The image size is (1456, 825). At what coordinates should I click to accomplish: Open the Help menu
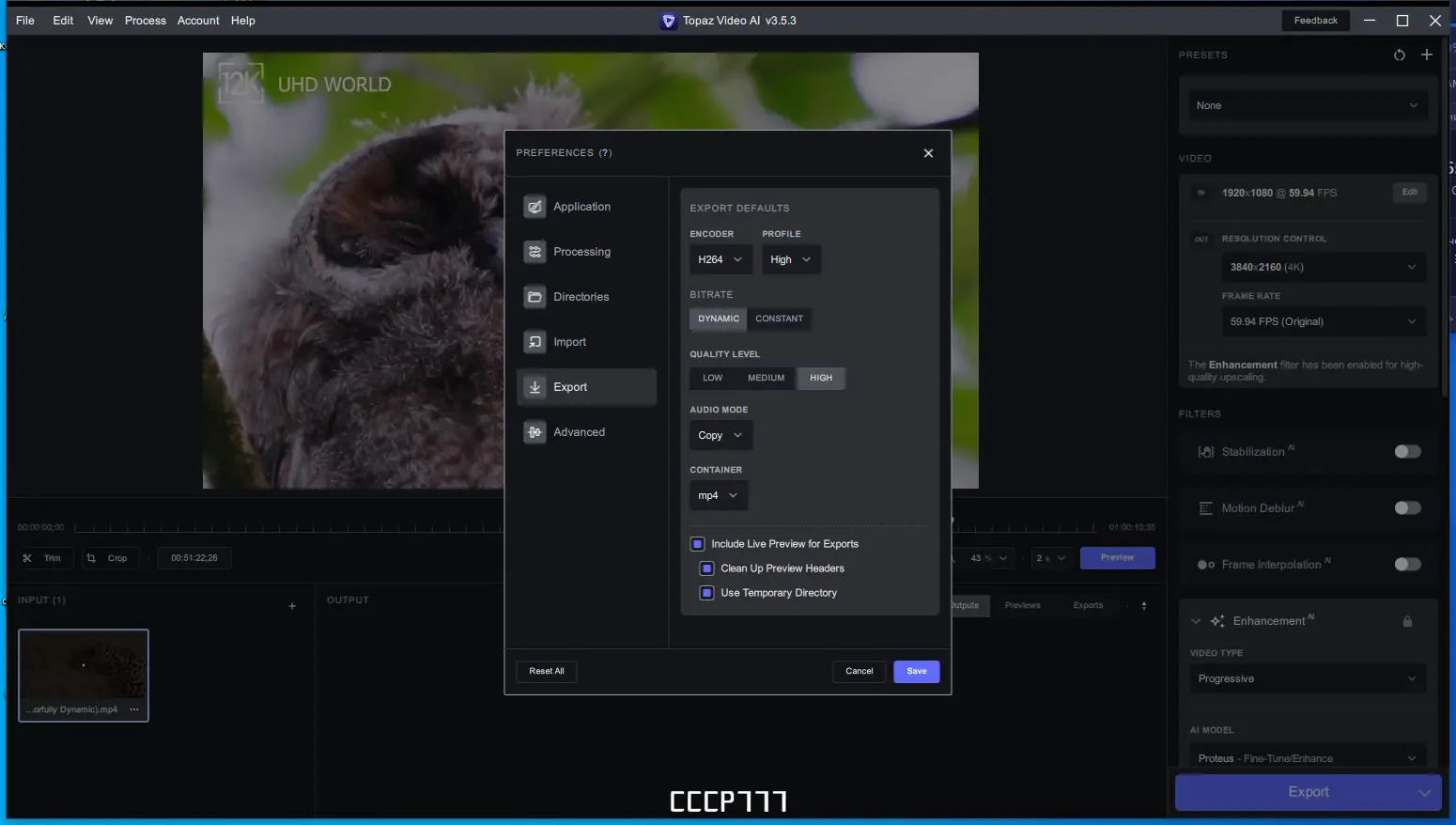(x=243, y=21)
